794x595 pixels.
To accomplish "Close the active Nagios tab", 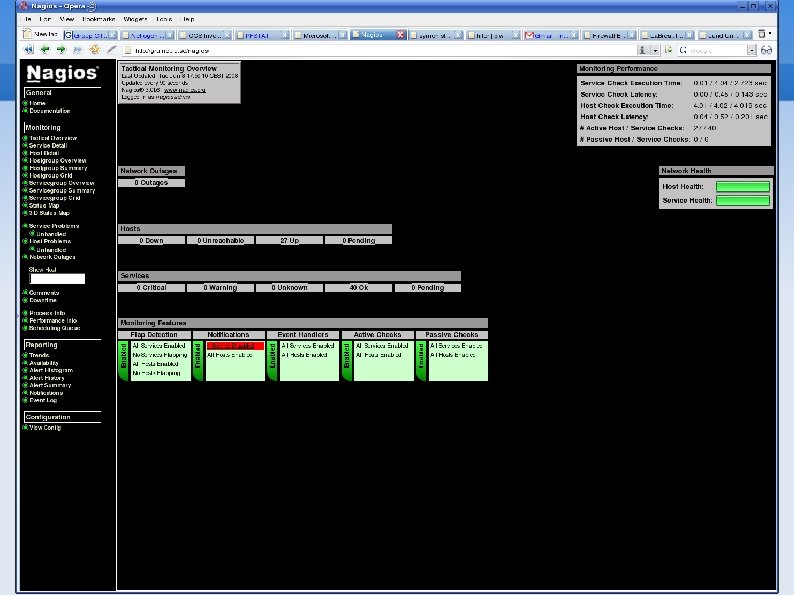I will click(401, 34).
